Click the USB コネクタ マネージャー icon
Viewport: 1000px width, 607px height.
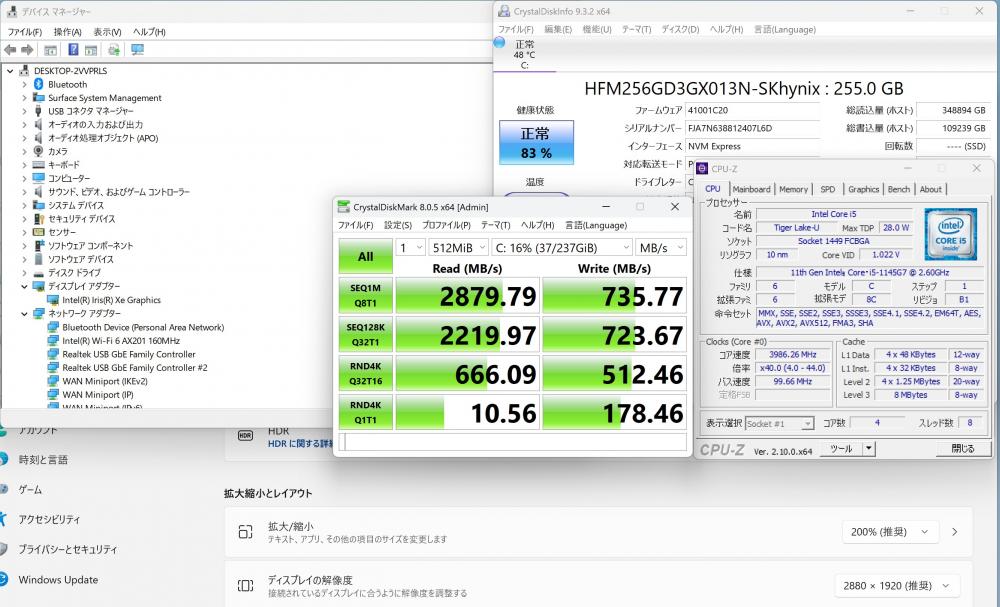[38, 111]
